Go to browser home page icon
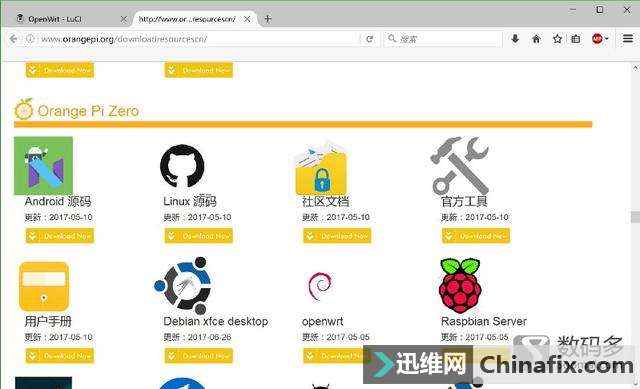This screenshot has width=640, height=389. [x=536, y=39]
